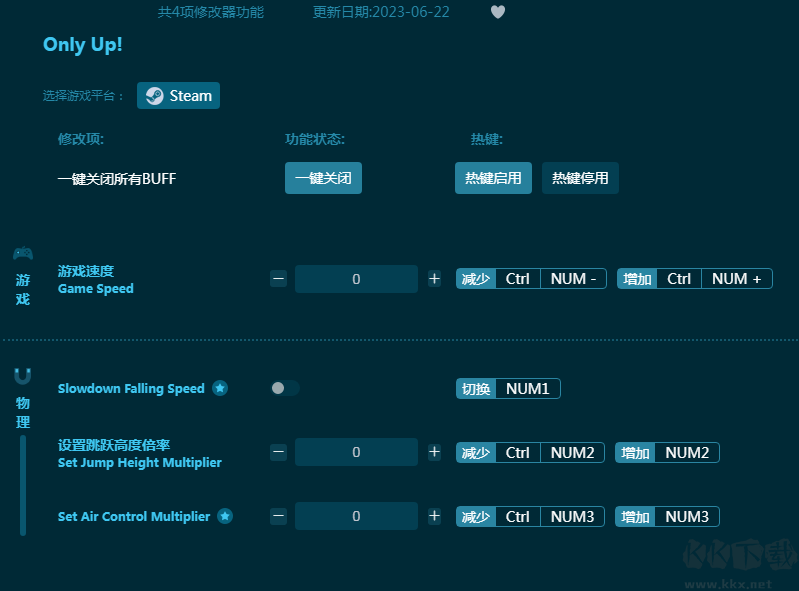Click the 一键关闭 button
This screenshot has width=799, height=591.
(323, 178)
